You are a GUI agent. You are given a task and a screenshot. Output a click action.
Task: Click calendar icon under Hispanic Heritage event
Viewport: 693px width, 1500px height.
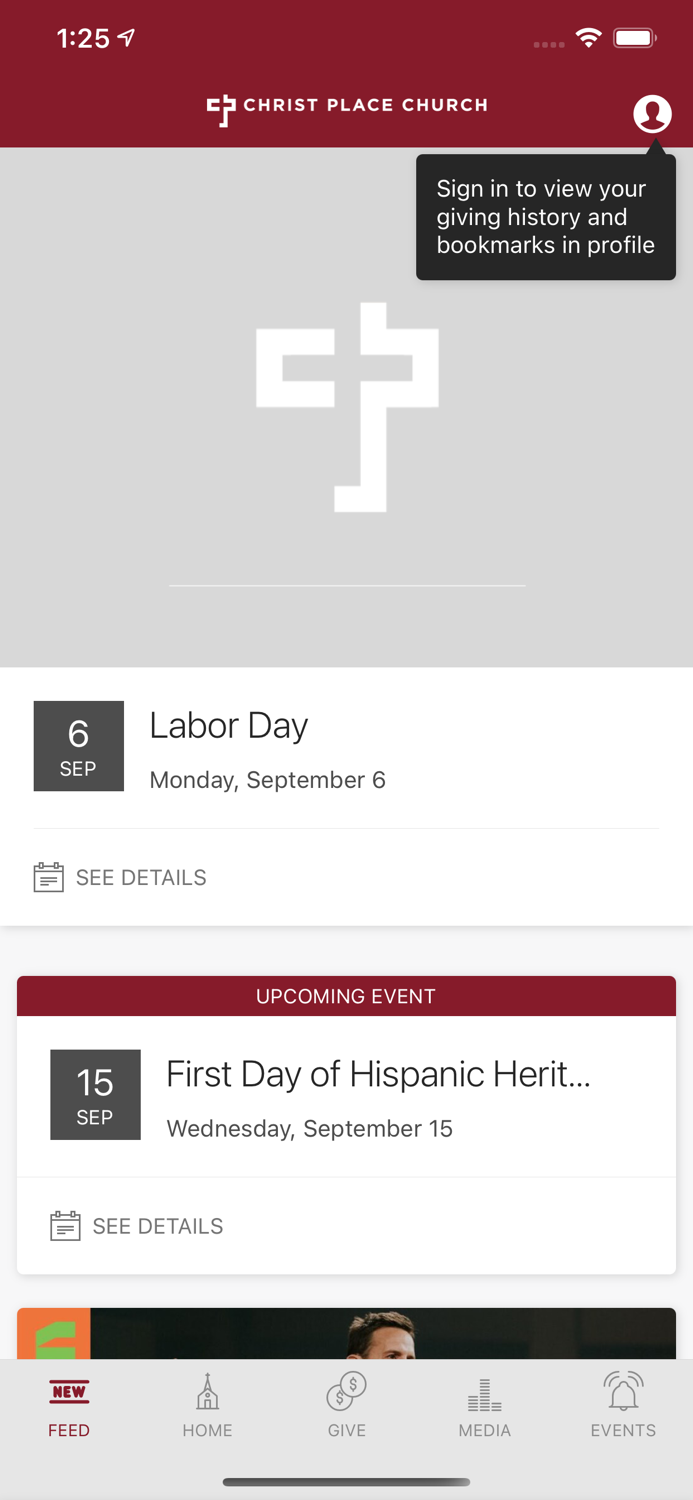coord(65,1226)
